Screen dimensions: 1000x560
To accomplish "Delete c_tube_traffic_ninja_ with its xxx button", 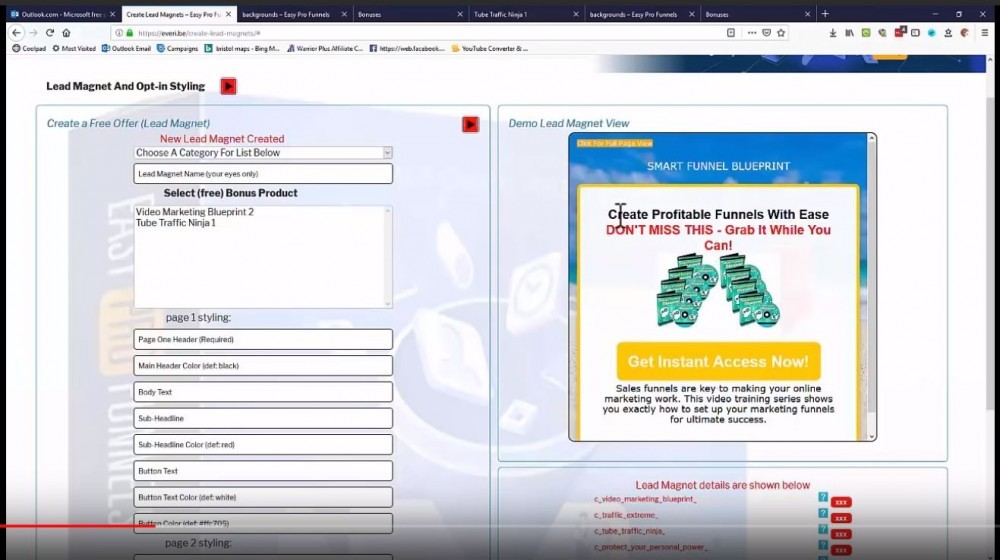I will (x=841, y=534).
